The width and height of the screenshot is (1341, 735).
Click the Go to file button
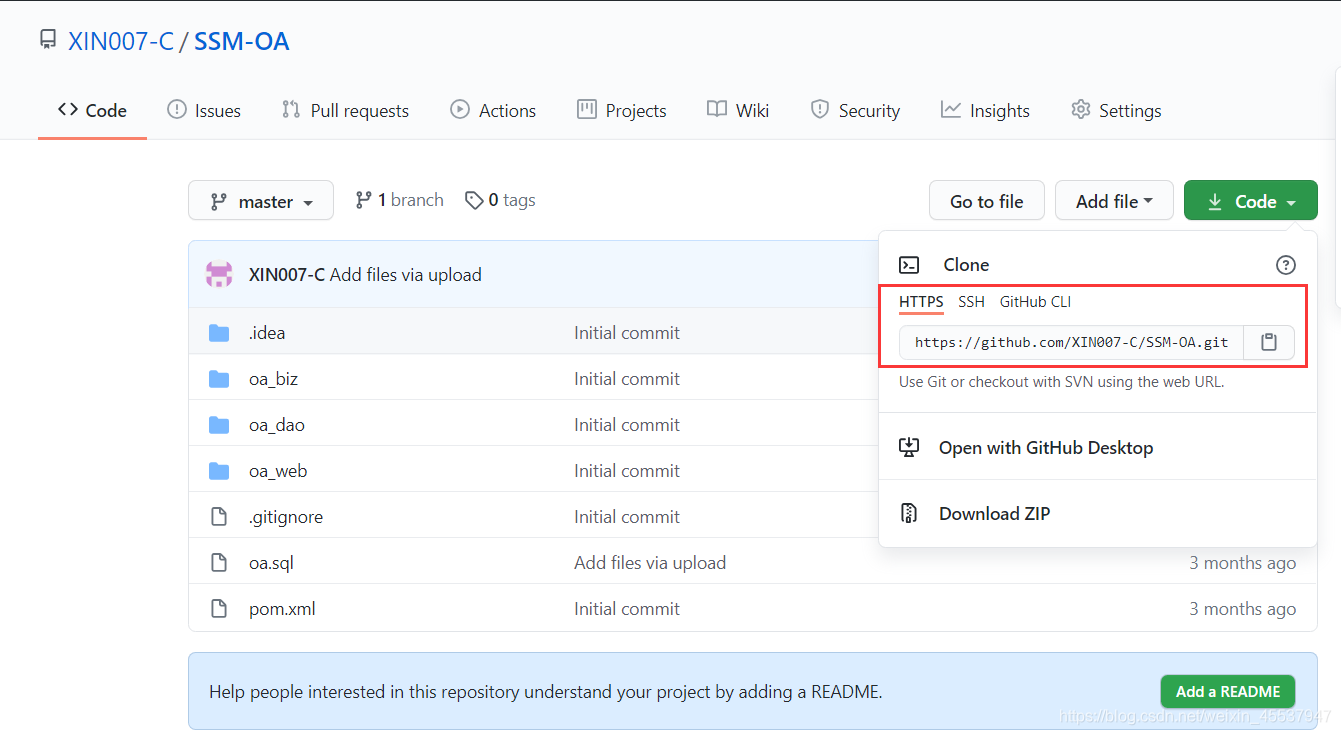987,201
